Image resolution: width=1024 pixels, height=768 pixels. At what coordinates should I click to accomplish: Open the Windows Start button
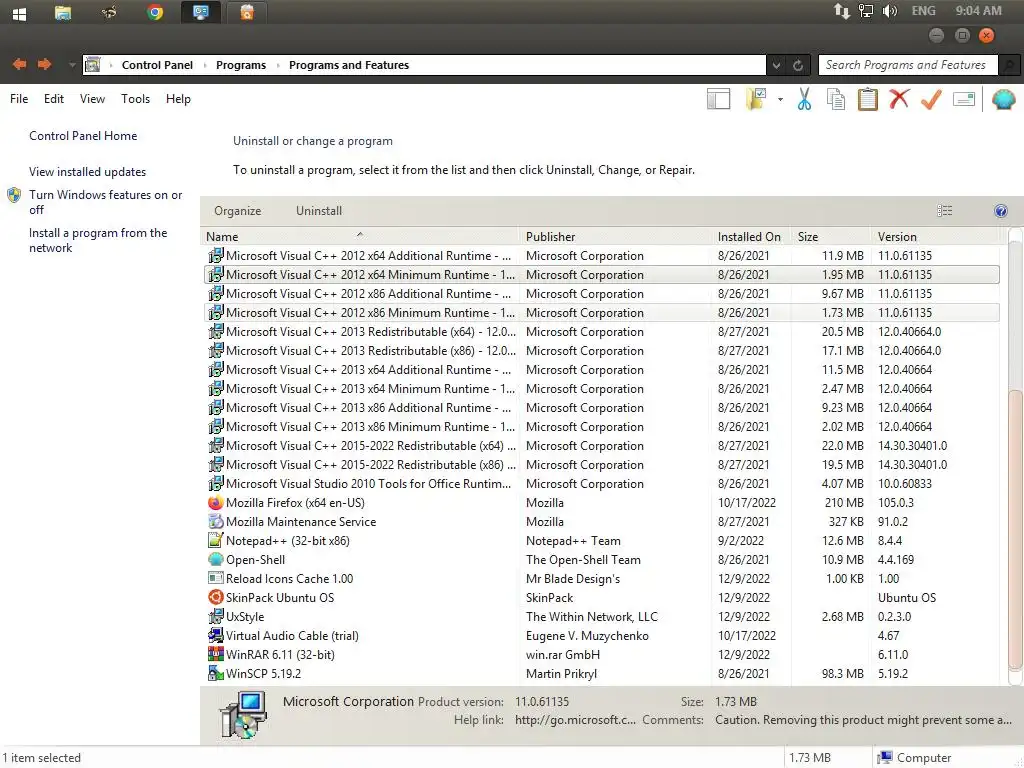20,13
